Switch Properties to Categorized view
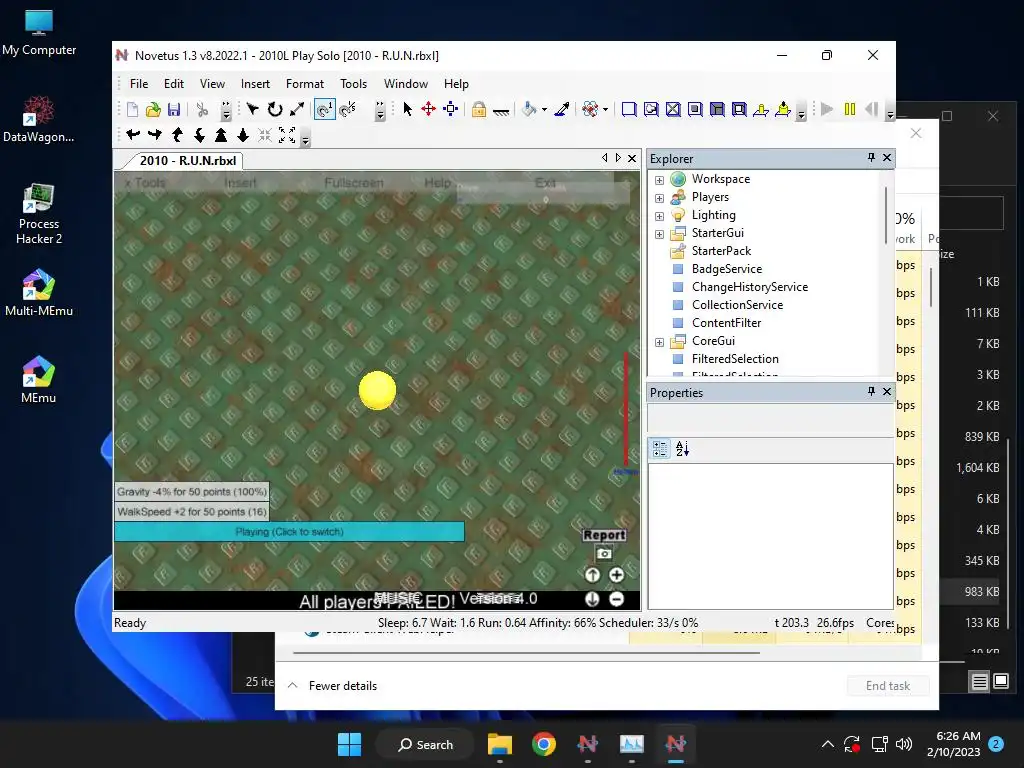1024x768 pixels. 660,449
